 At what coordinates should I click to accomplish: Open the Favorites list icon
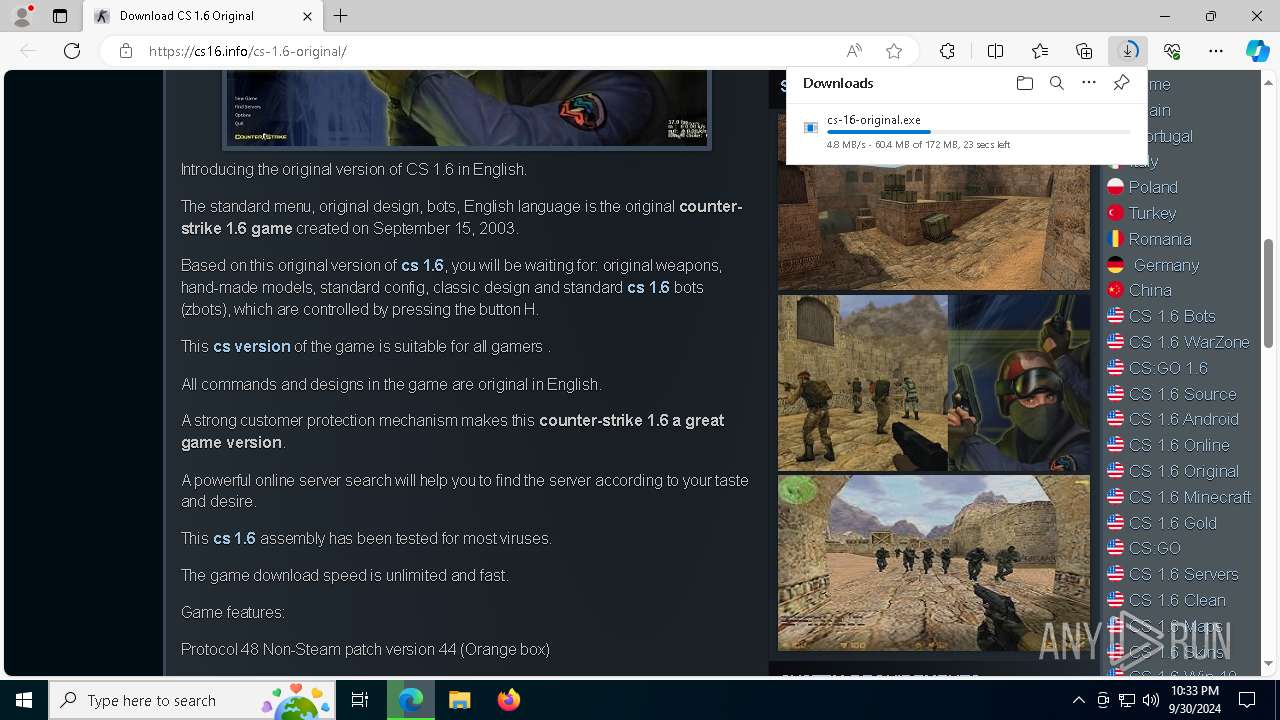tap(1040, 51)
